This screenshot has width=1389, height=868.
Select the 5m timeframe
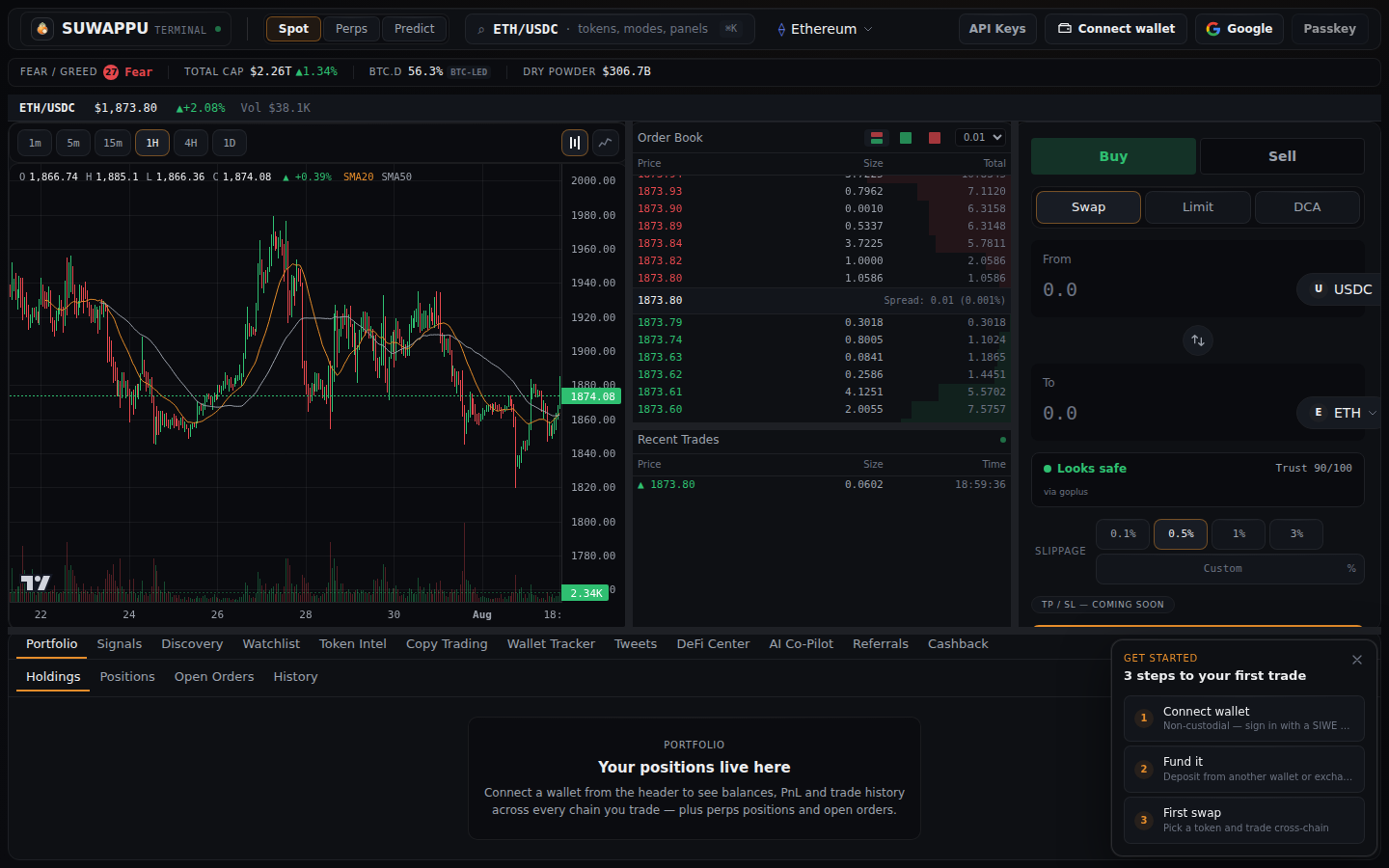tap(73, 143)
